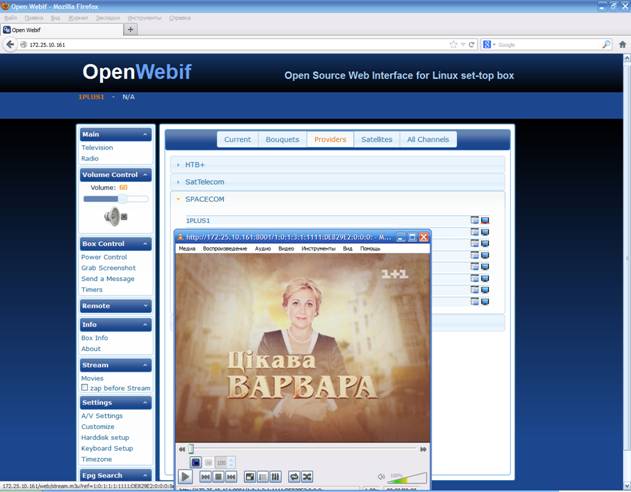Viewport: 631px width, 492px height.
Task: Open Box Info link
Action: click(x=95, y=338)
